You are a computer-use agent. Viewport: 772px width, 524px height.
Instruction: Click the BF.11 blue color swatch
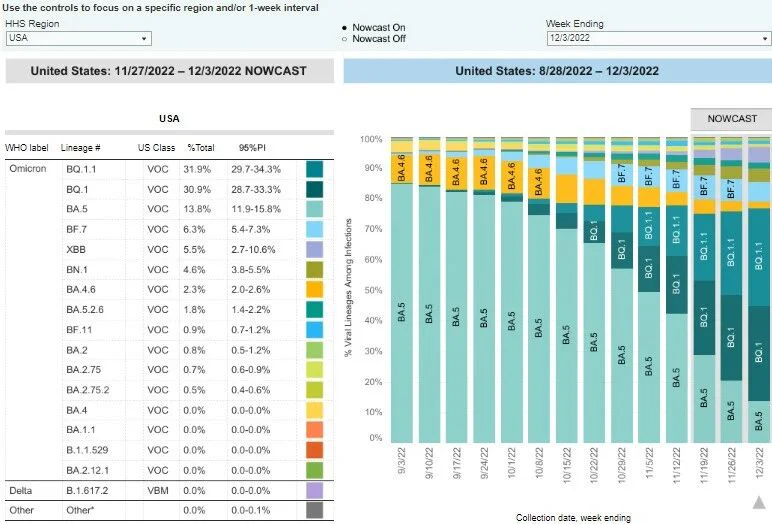tap(315, 330)
